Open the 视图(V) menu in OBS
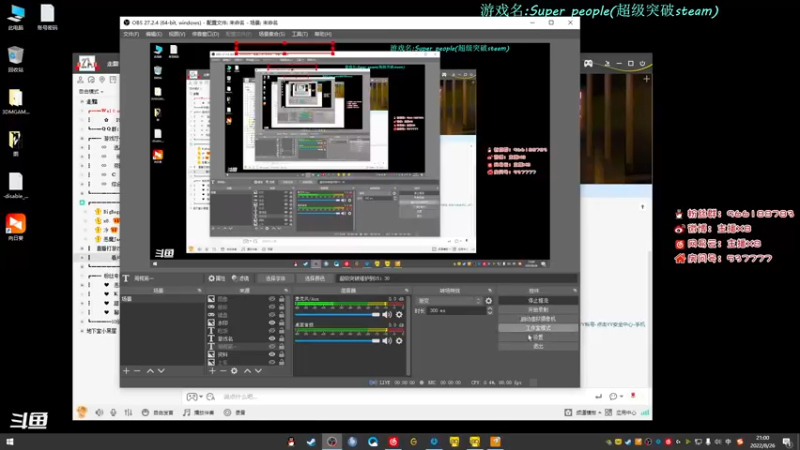800x450 pixels. [x=177, y=34]
